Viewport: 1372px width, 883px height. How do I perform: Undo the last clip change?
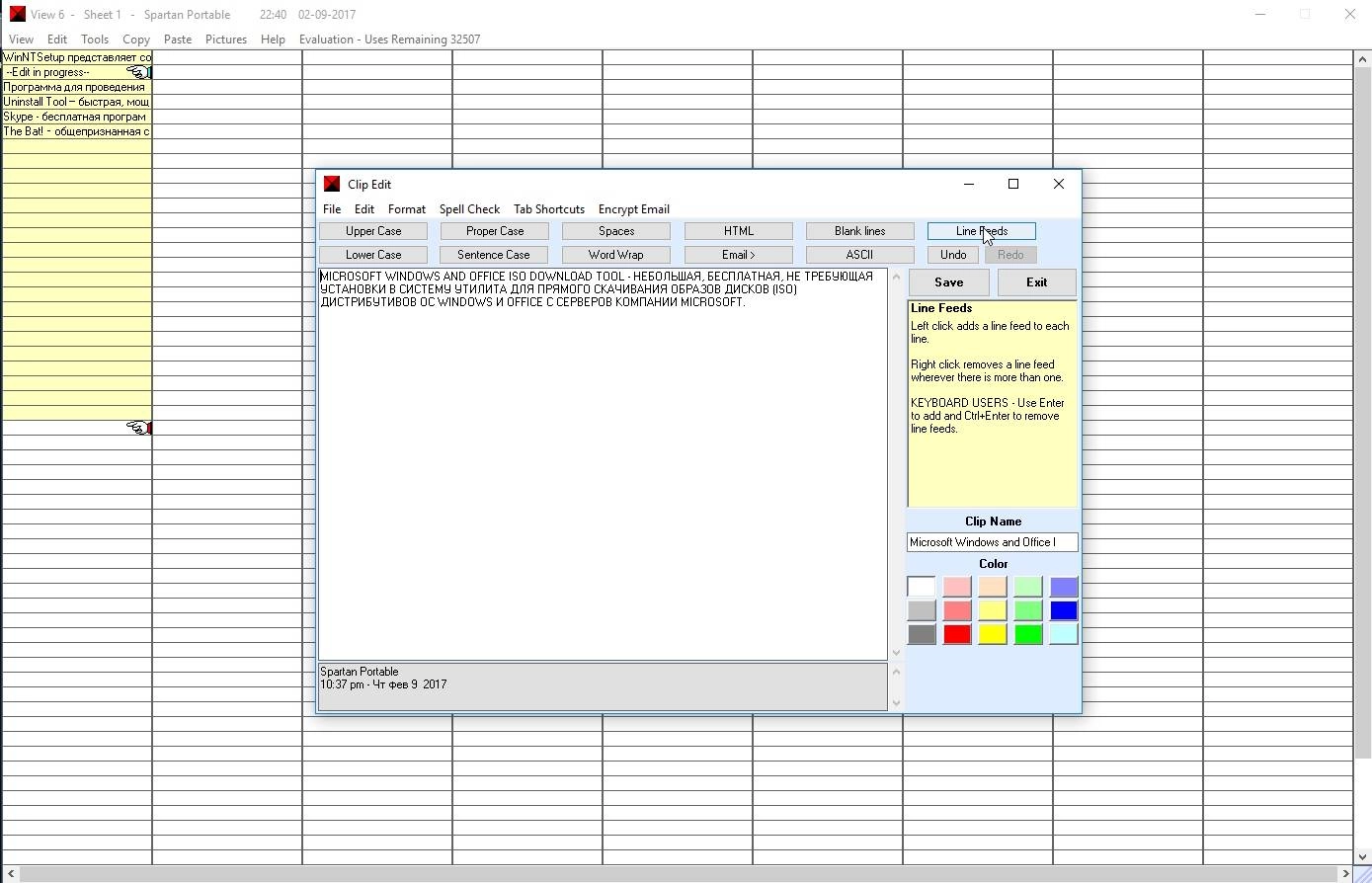[x=953, y=255]
